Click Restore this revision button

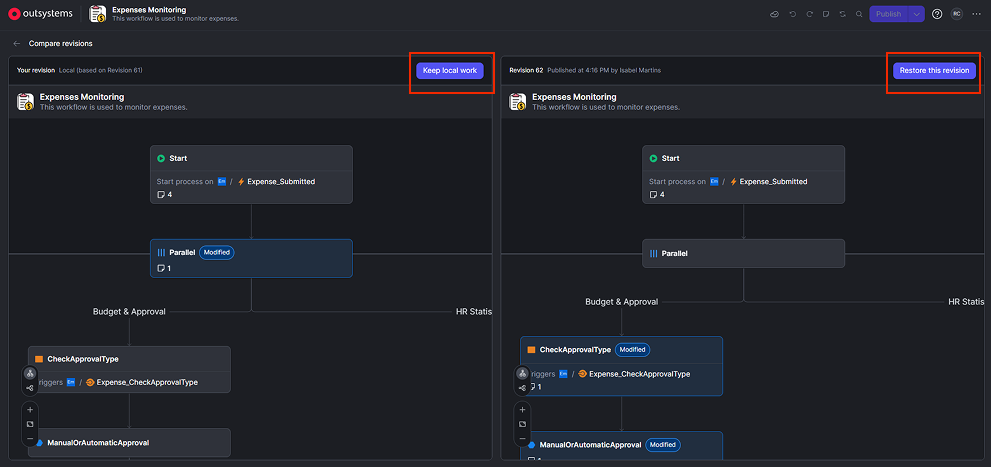(x=934, y=71)
